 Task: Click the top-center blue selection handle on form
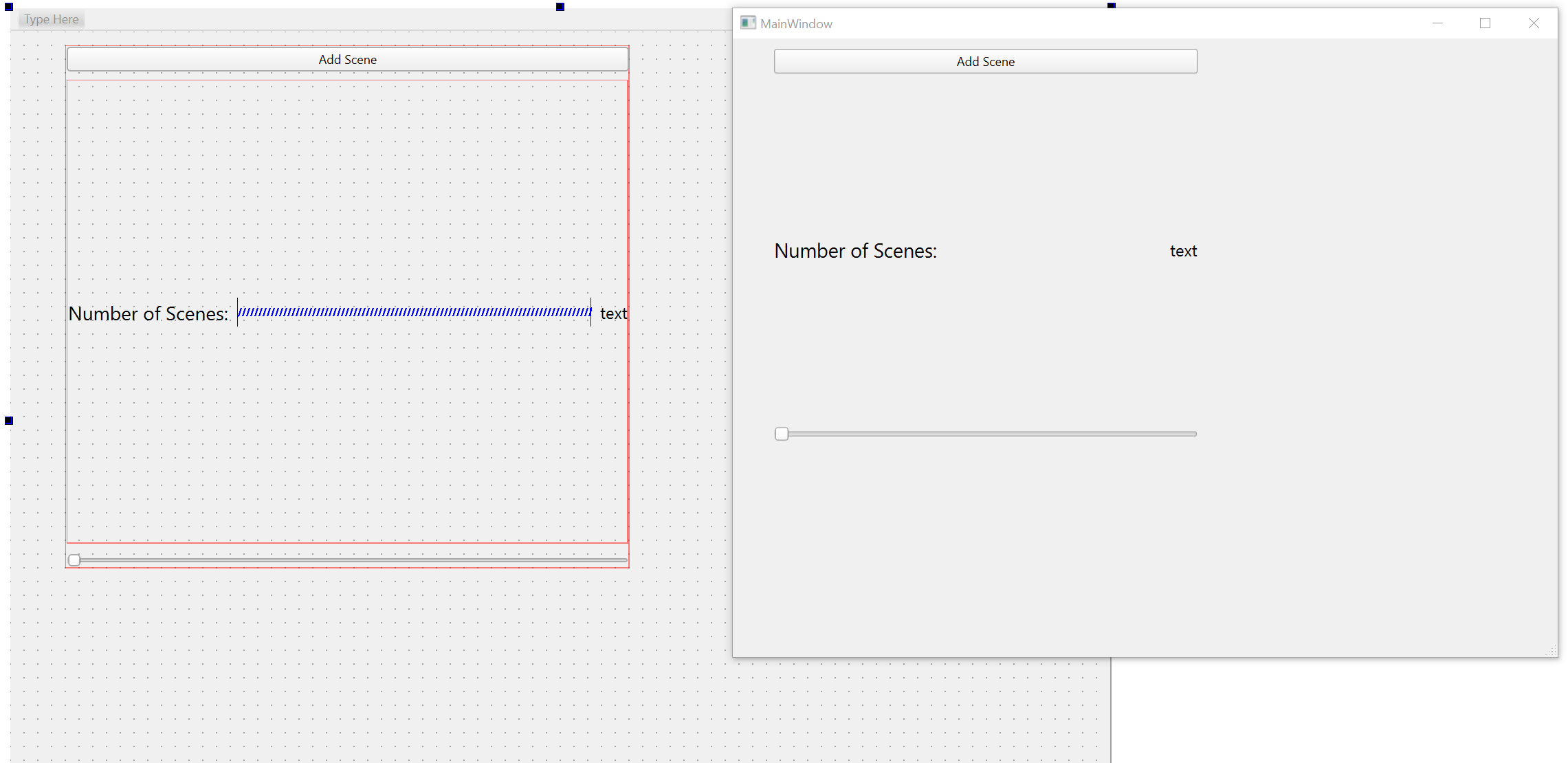(560, 7)
